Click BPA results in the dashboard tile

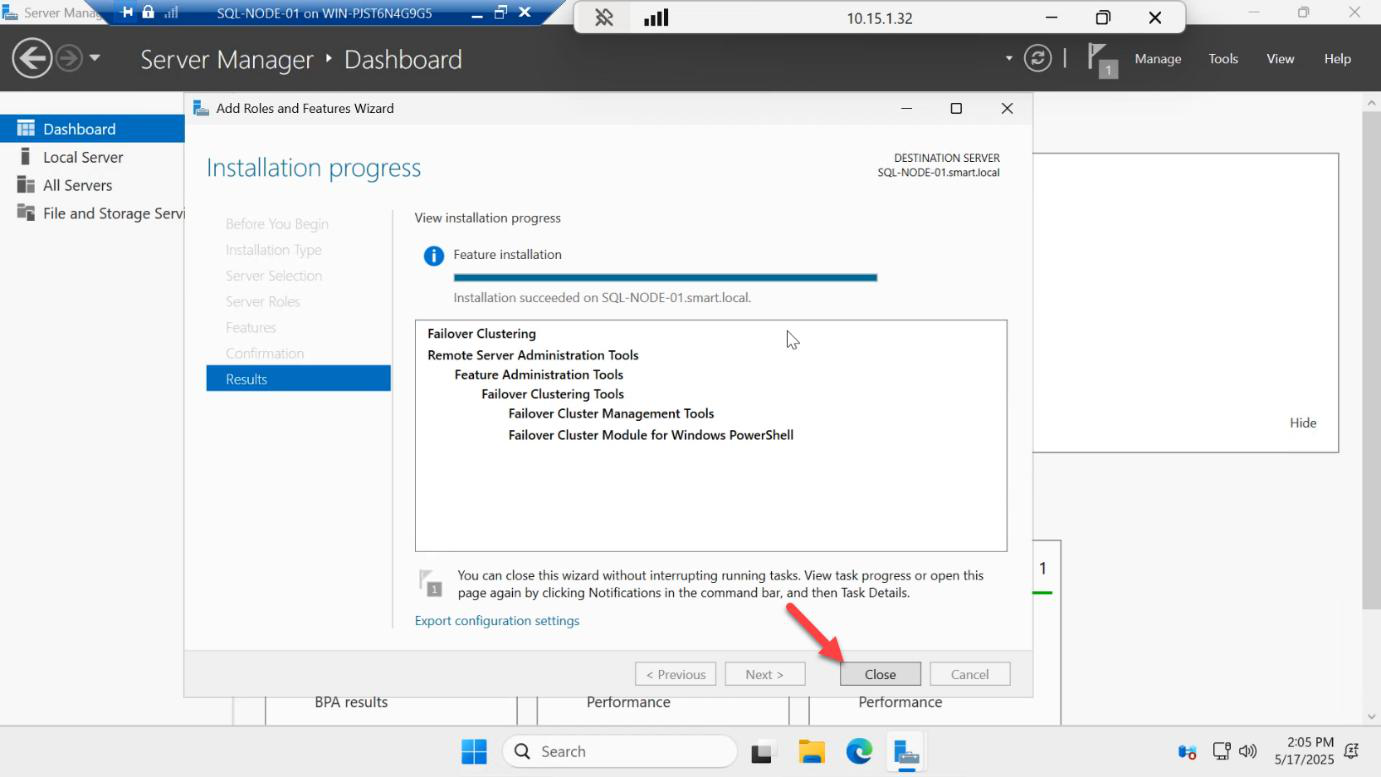point(351,702)
